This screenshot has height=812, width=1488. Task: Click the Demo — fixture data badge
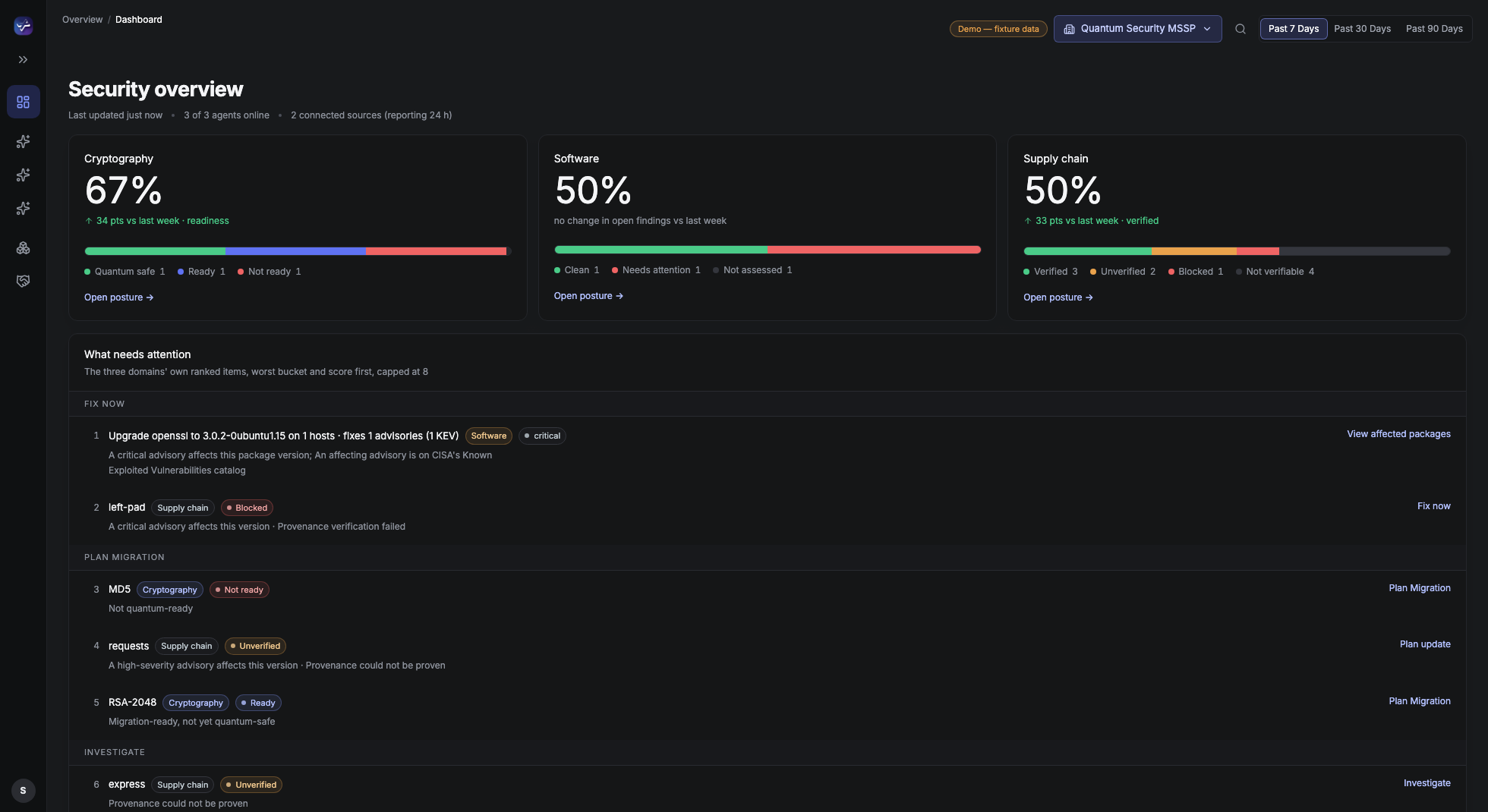[998, 29]
